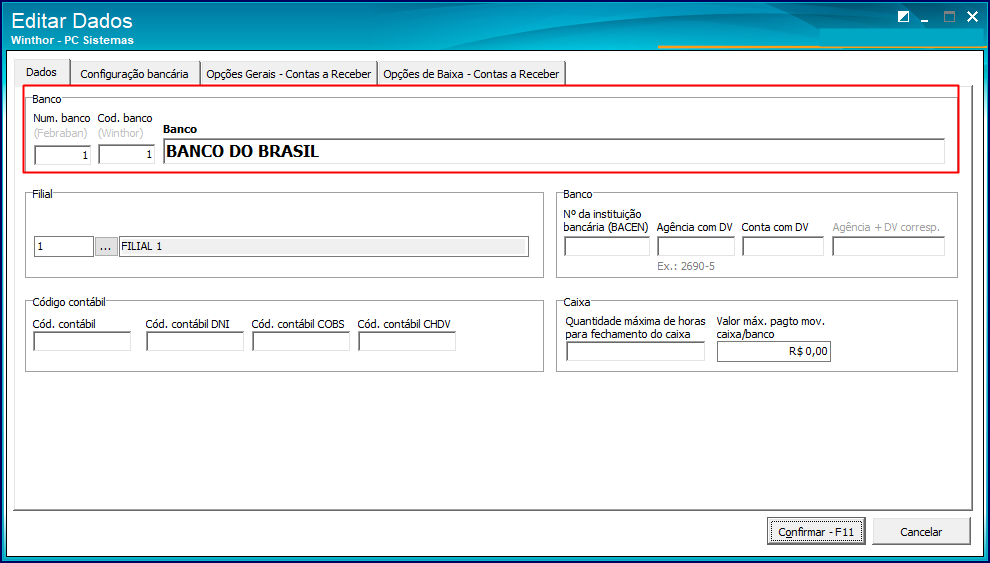Maximize the Editar Dados window
The image size is (990, 563).
pos(949,18)
